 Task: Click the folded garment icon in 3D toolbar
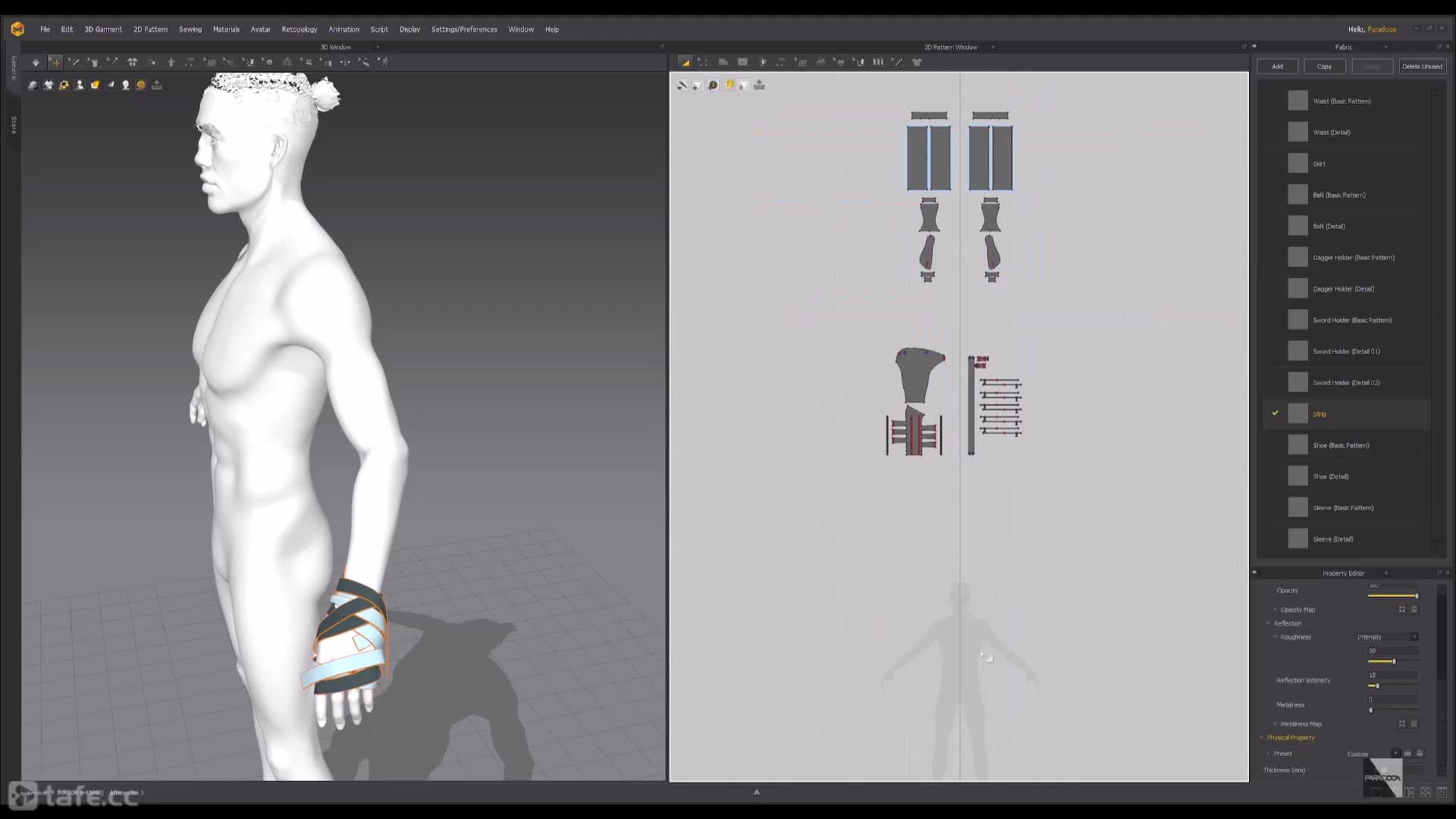tap(132, 62)
